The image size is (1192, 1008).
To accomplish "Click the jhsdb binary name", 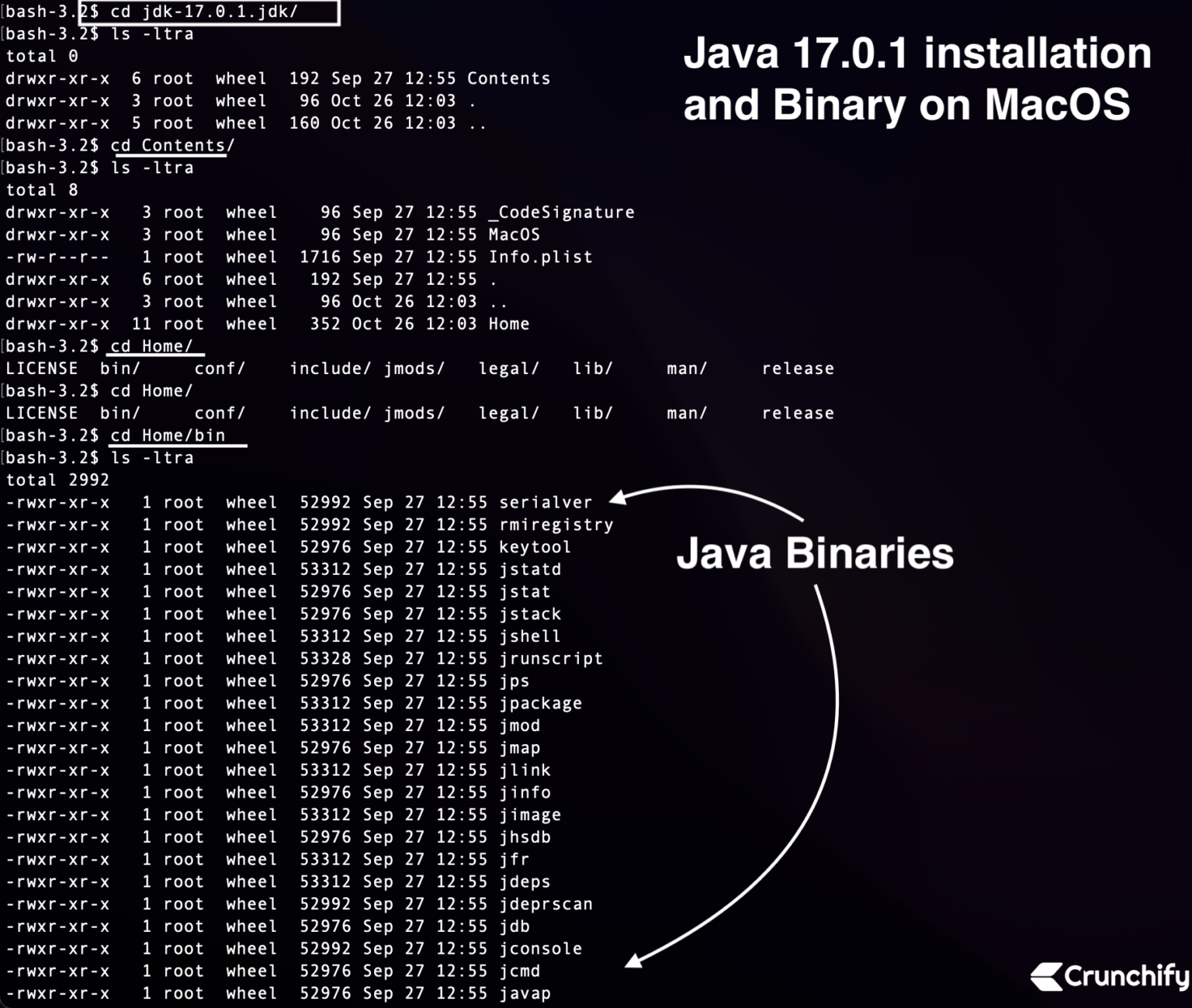I will point(525,837).
